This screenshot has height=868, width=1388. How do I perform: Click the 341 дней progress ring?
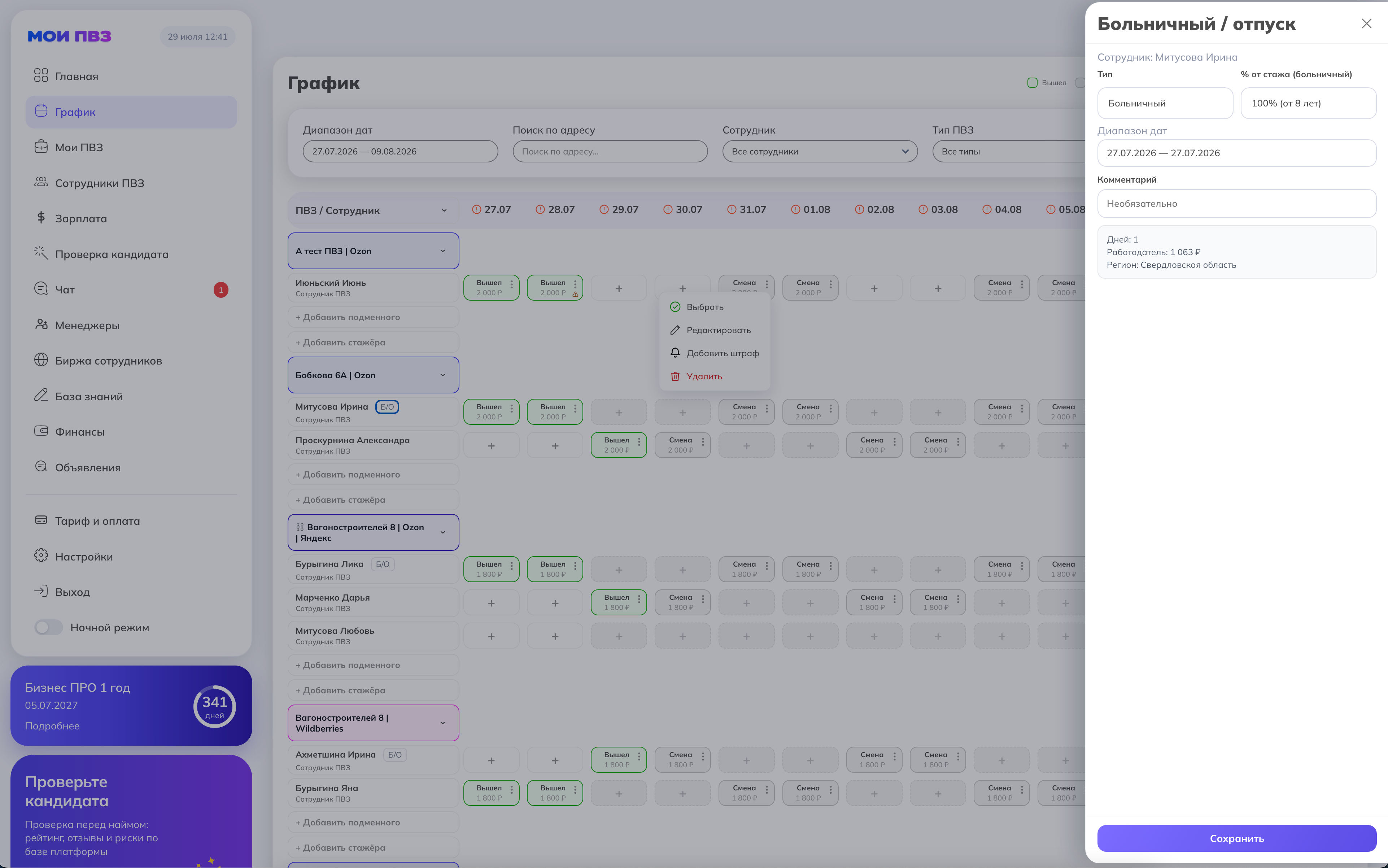[x=215, y=707]
